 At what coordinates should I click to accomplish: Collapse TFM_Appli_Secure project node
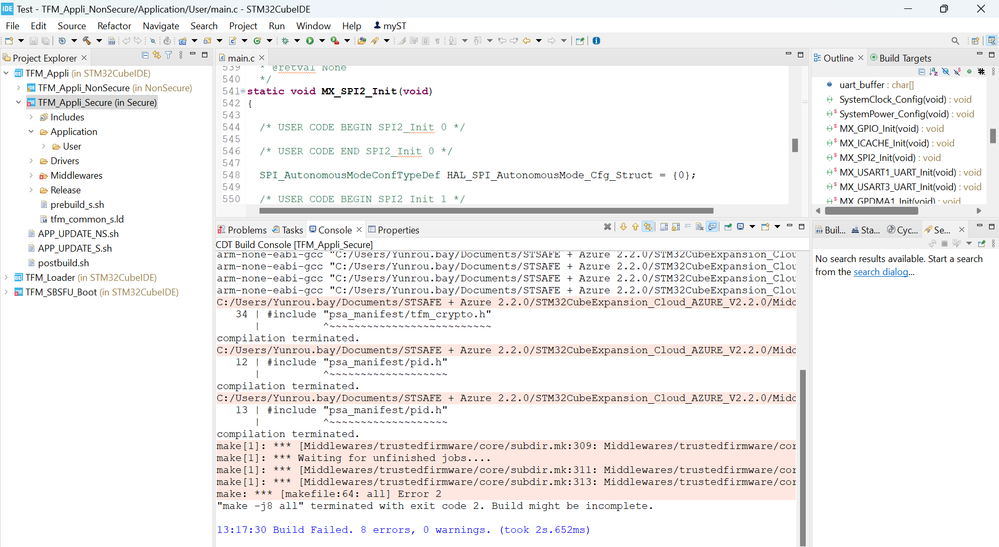(x=18, y=103)
